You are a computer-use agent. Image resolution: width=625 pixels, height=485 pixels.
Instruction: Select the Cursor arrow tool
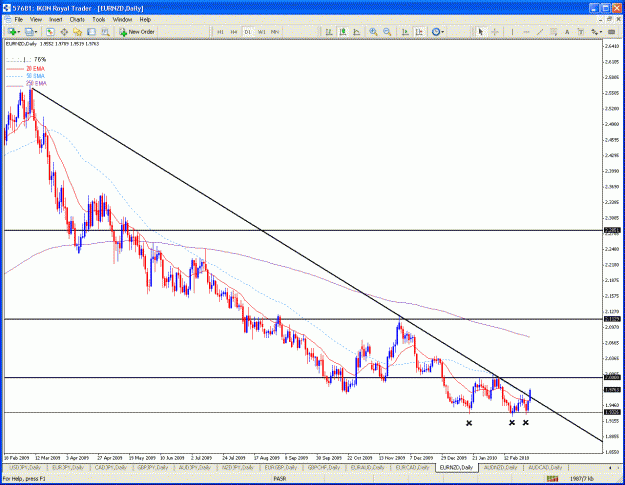481,32
